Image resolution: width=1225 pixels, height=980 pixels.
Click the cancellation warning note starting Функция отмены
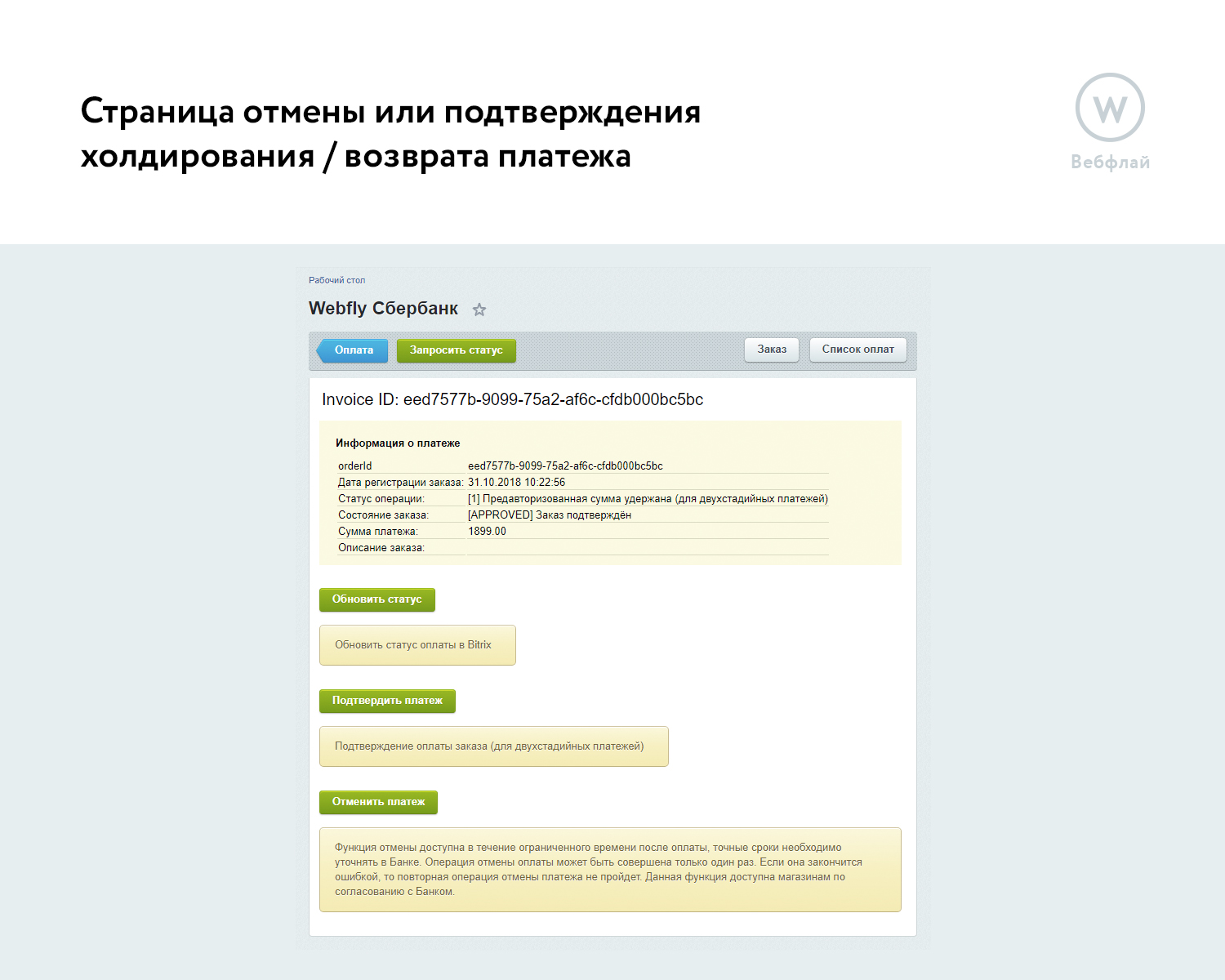coord(609,870)
